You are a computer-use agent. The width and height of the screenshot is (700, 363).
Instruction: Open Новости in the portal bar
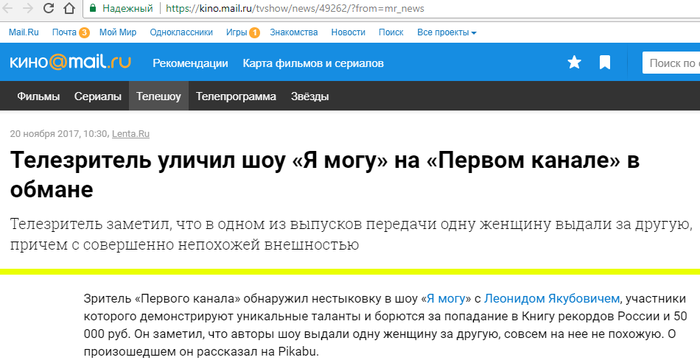pyautogui.click(x=348, y=32)
